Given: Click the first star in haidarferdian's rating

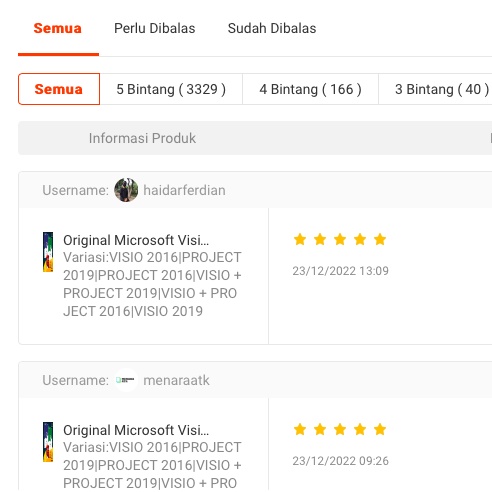Looking at the screenshot, I should 300,239.
